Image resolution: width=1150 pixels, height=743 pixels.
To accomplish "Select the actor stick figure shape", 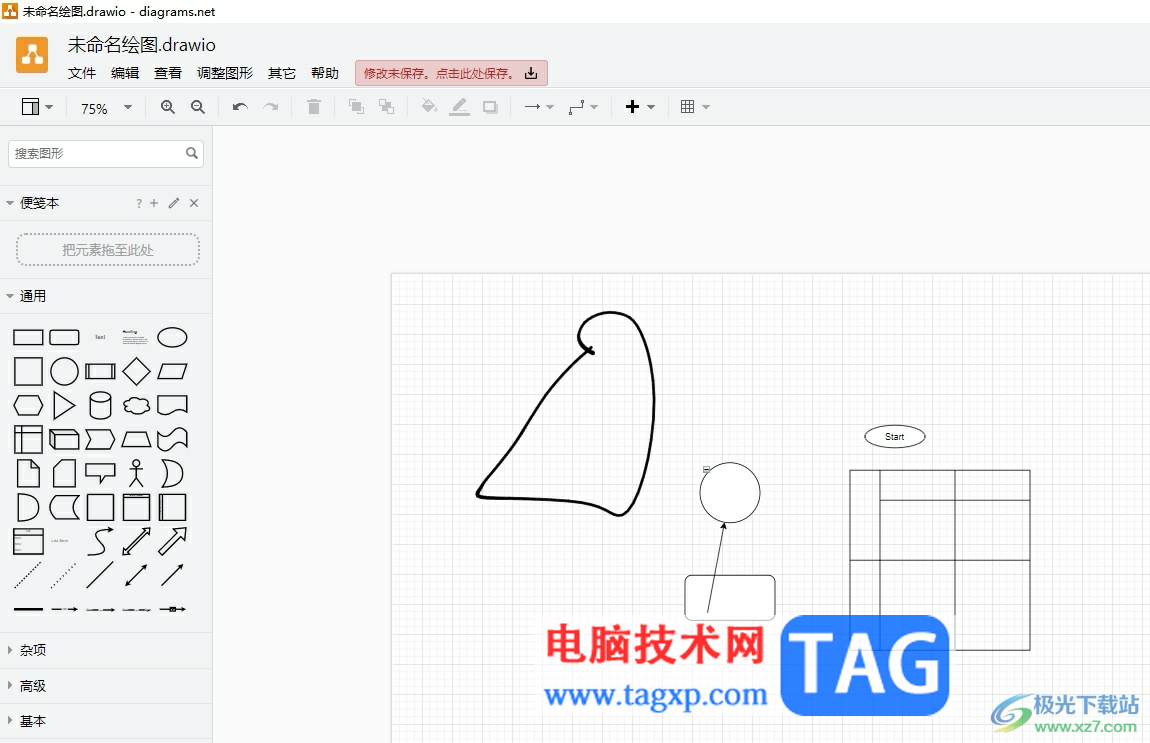I will pos(136,473).
